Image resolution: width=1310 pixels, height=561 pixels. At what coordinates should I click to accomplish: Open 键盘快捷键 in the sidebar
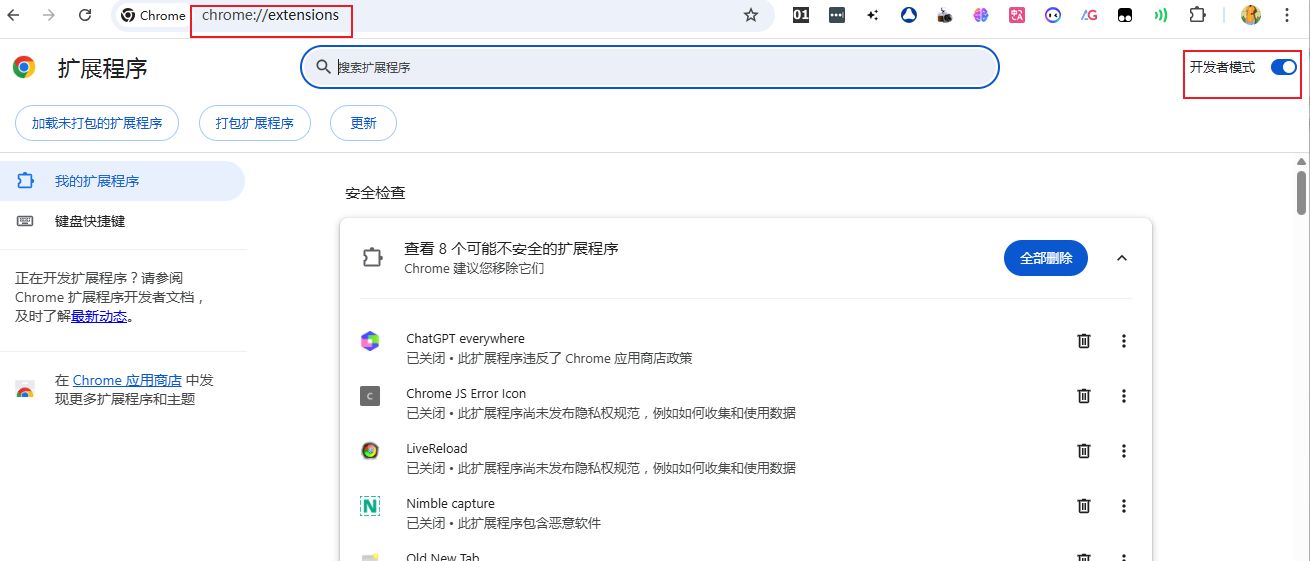[90, 221]
